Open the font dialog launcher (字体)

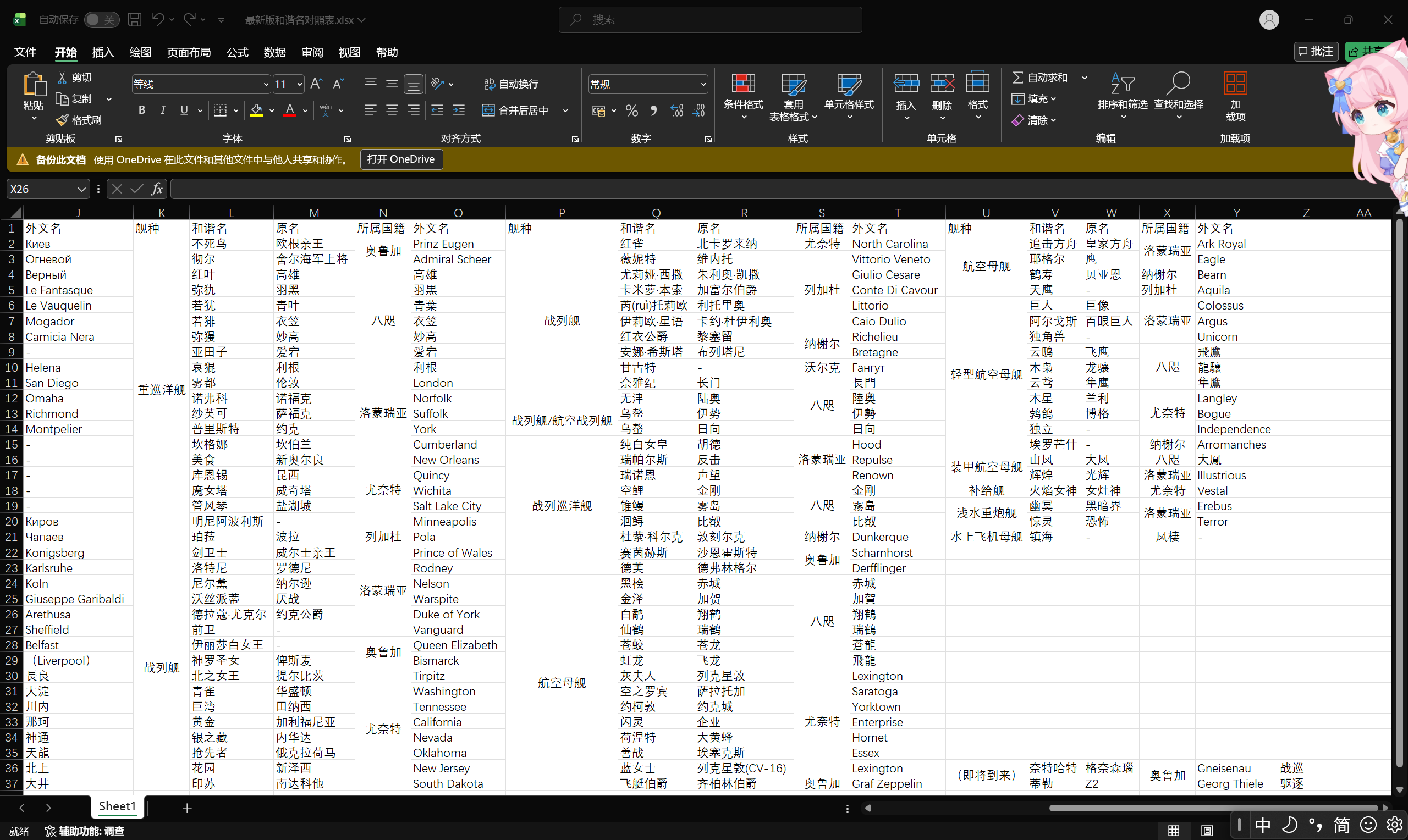pyautogui.click(x=347, y=139)
